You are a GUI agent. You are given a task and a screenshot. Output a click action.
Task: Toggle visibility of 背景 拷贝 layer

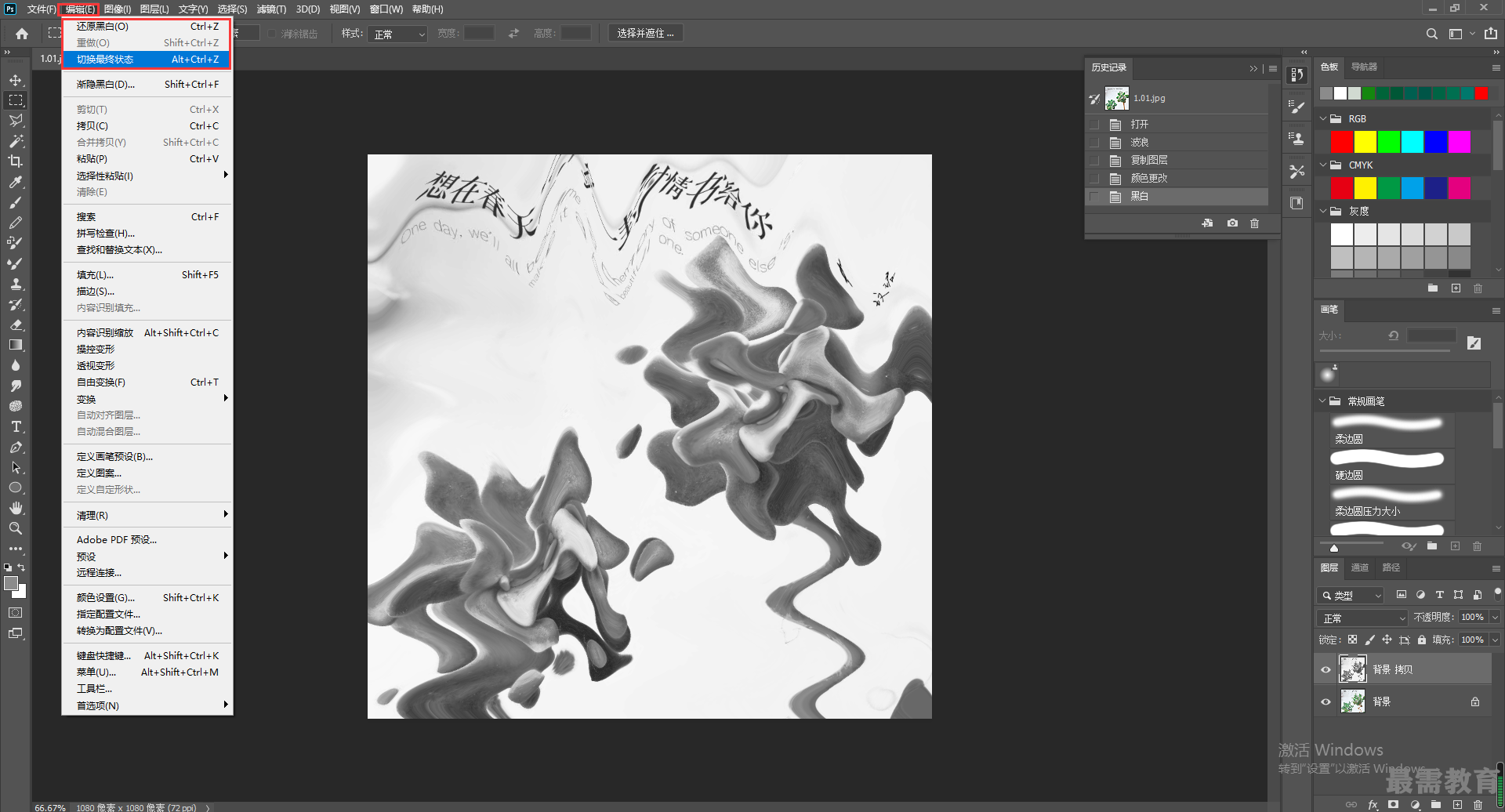tap(1325, 669)
